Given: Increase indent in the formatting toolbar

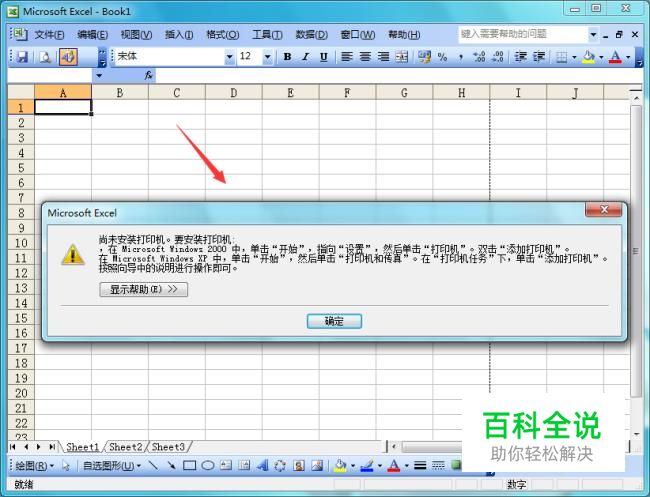Looking at the screenshot, I should coord(538,57).
